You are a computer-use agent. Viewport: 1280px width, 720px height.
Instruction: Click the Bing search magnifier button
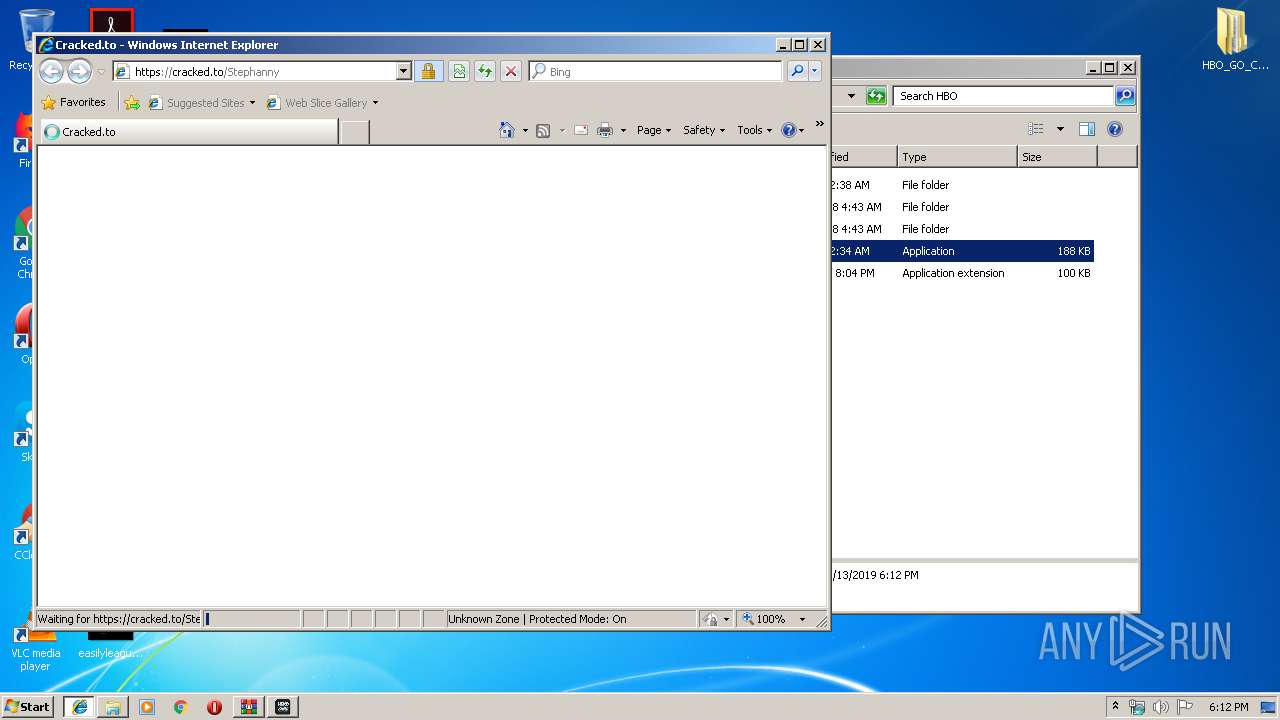797,71
